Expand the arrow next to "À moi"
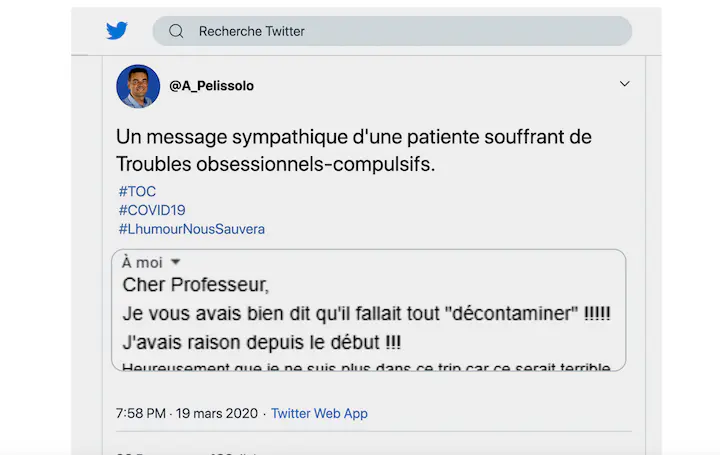 click(x=176, y=262)
